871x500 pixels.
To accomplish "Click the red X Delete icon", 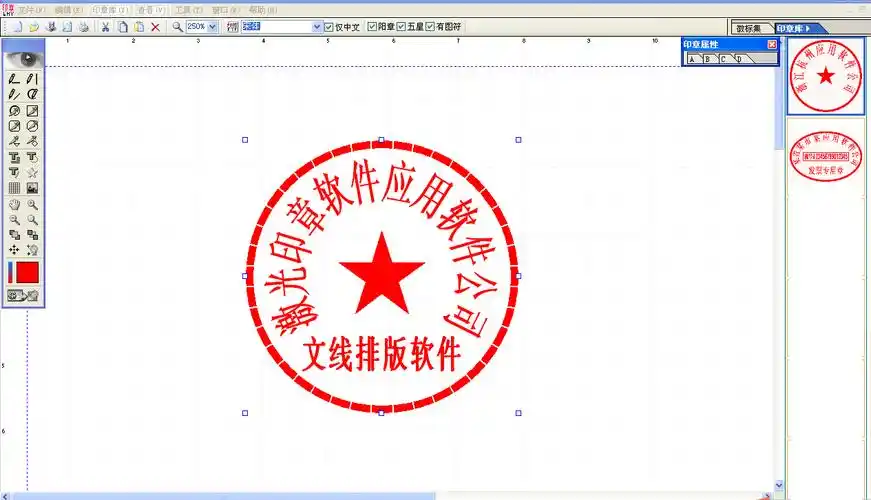I will point(156,27).
